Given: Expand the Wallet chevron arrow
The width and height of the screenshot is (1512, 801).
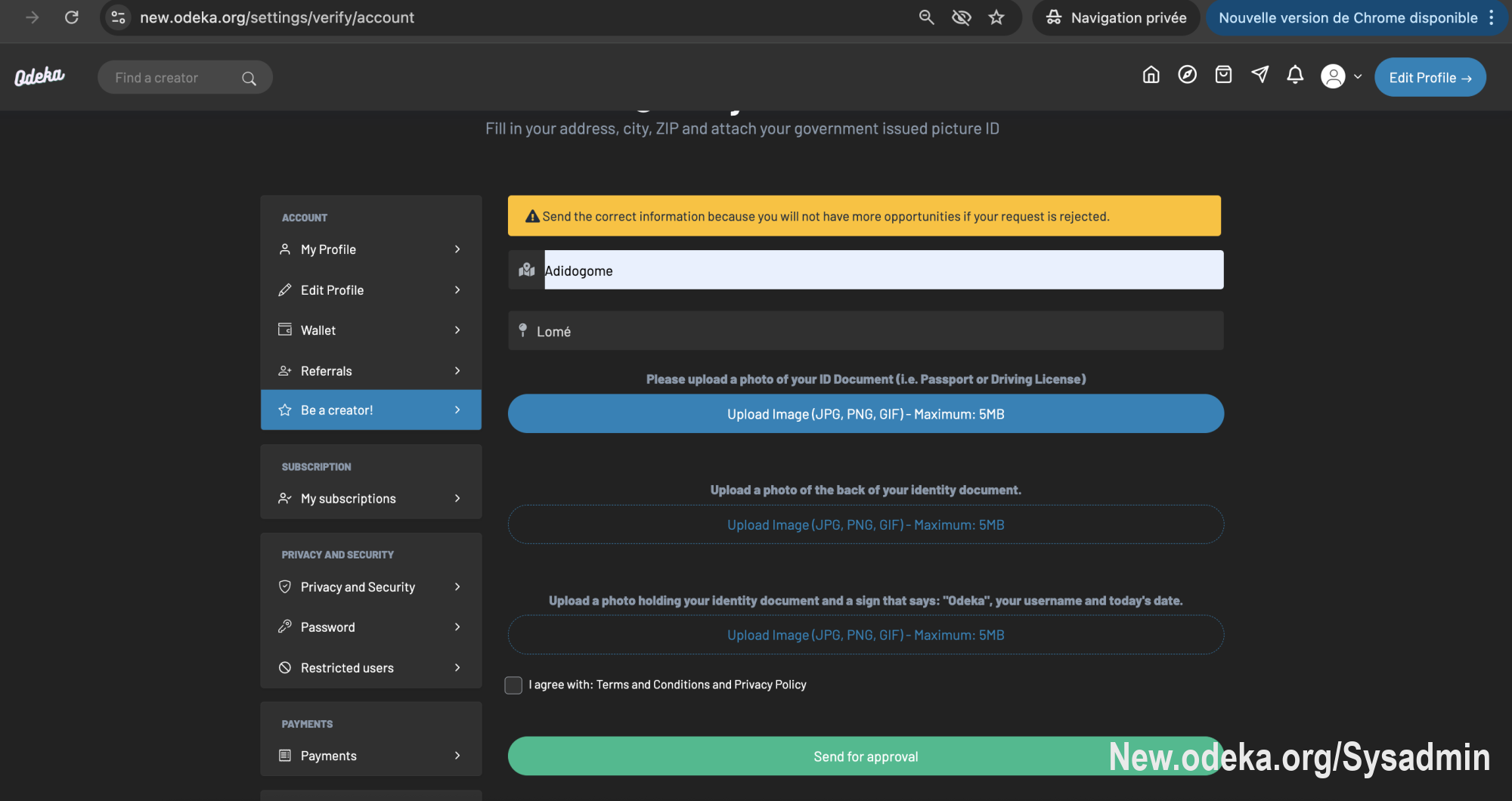Looking at the screenshot, I should pyautogui.click(x=457, y=330).
